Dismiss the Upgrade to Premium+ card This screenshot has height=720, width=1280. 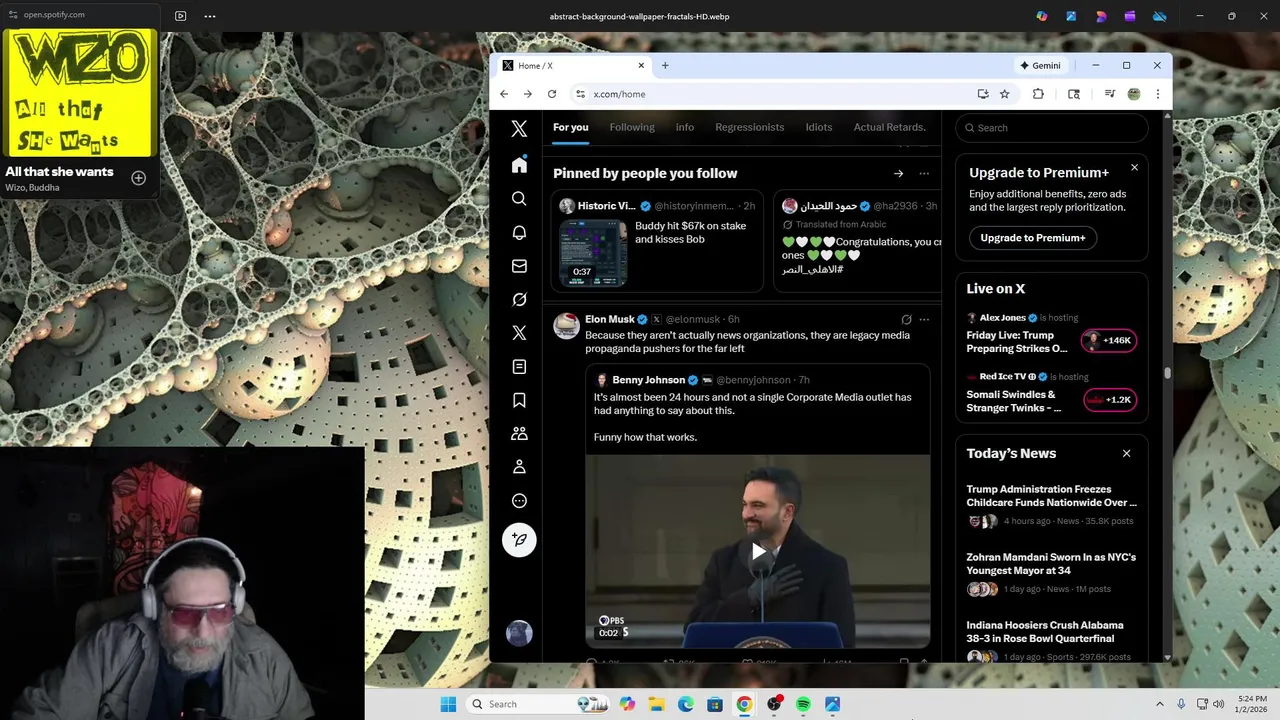click(1134, 167)
